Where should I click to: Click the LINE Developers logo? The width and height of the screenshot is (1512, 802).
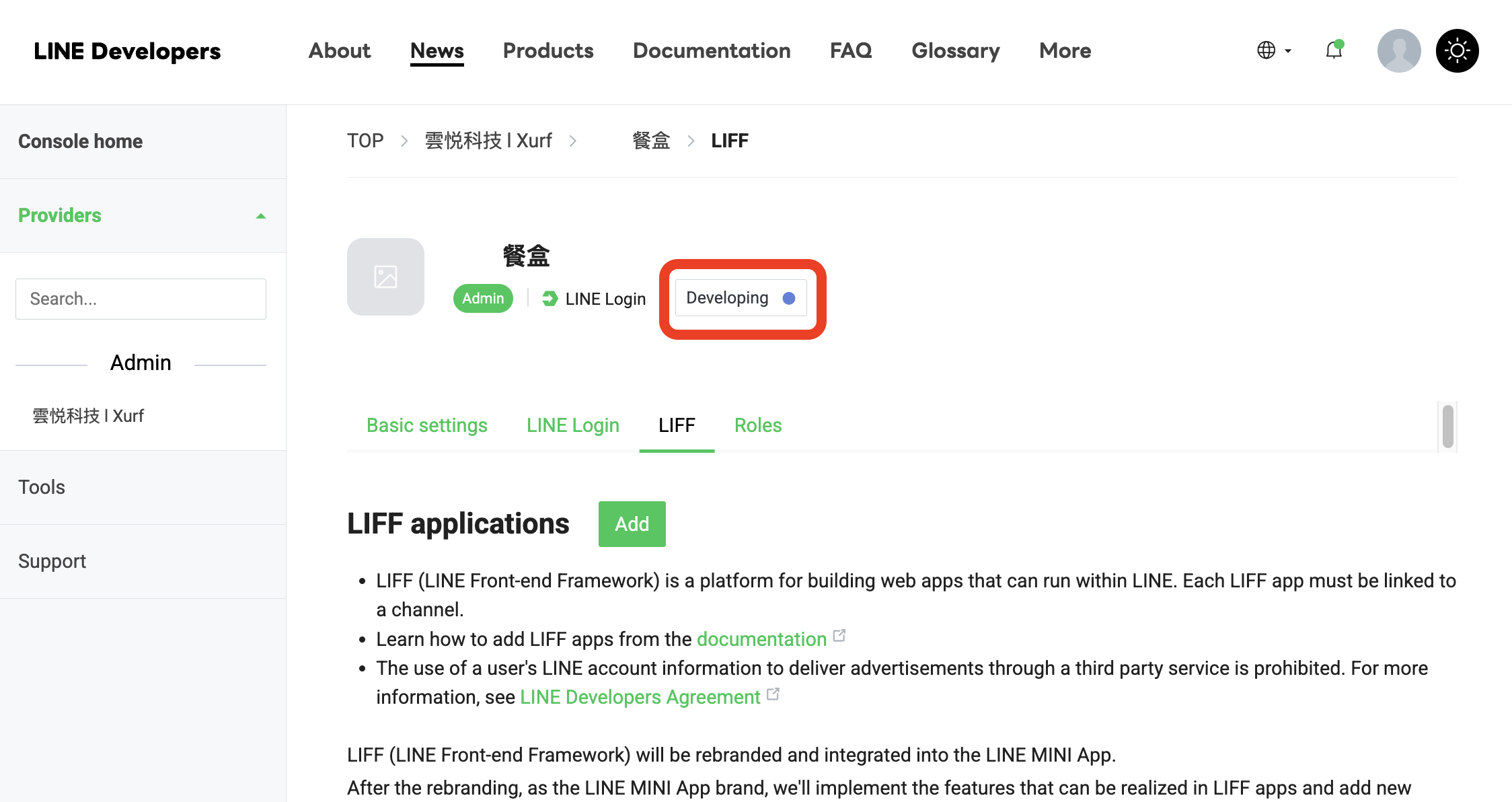[127, 51]
